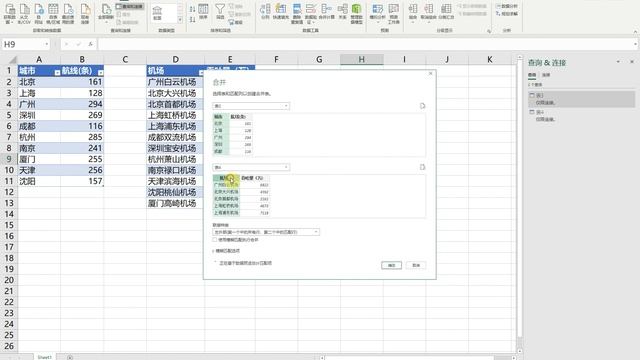Image resolution: width=640 pixels, height=360 pixels.
Task: Open Data Validation icon
Action: point(311,14)
